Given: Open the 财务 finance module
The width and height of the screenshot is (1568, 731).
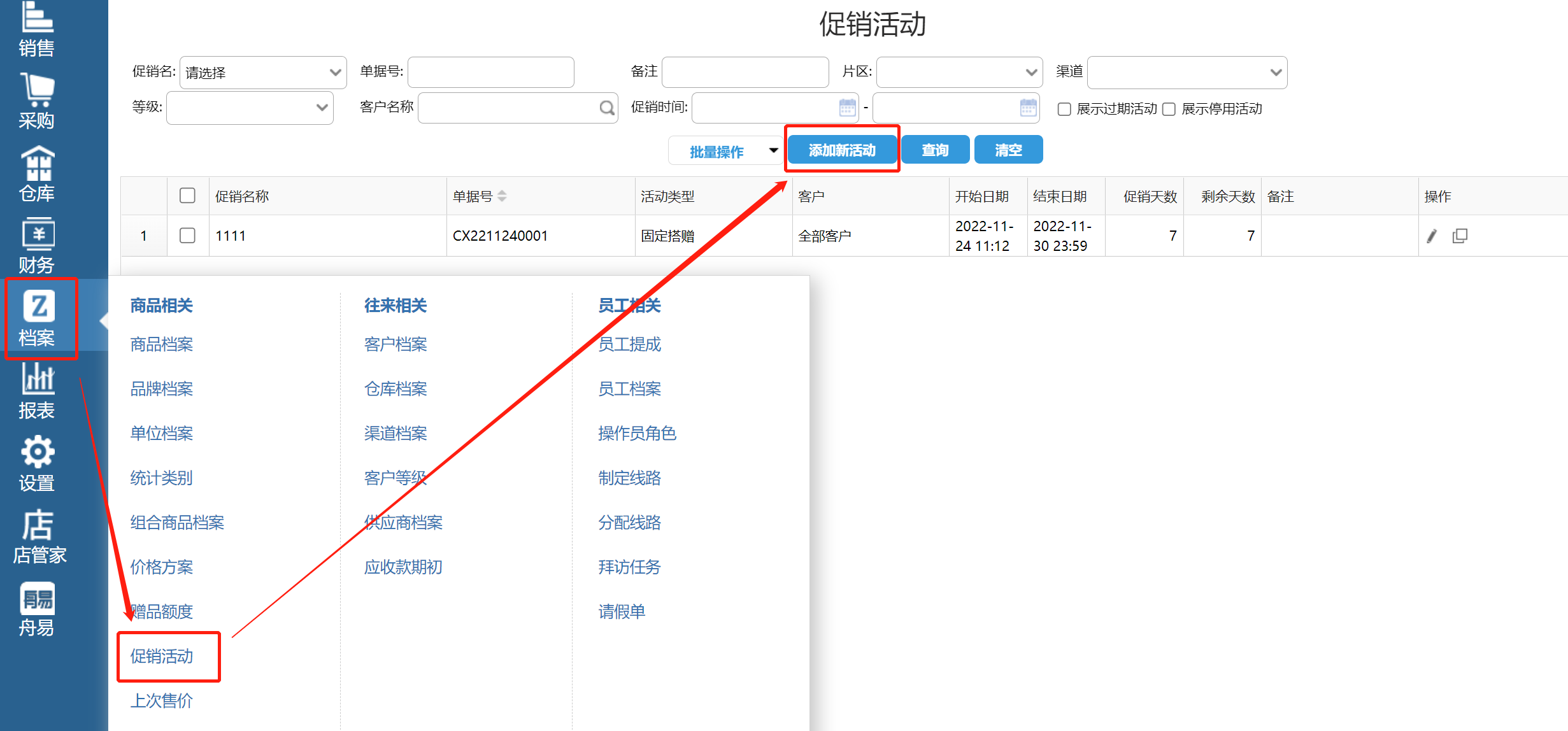Looking at the screenshot, I should [x=37, y=246].
